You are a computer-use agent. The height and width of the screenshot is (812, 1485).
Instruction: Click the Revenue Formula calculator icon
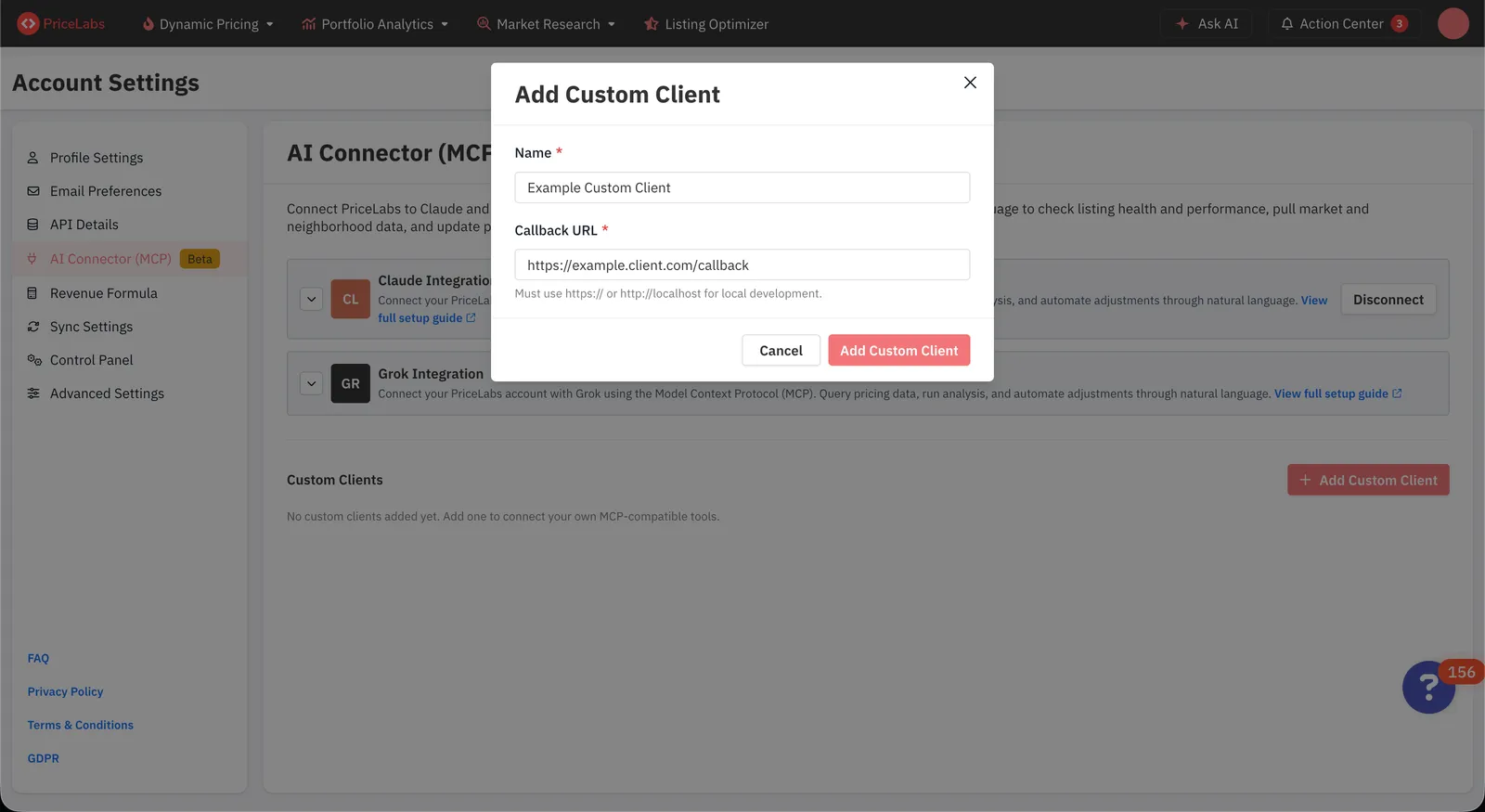(32, 293)
